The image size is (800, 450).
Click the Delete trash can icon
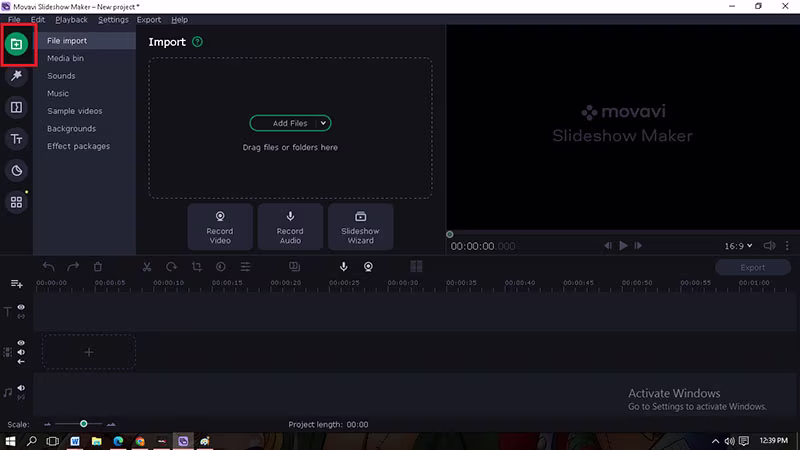pyautogui.click(x=98, y=266)
